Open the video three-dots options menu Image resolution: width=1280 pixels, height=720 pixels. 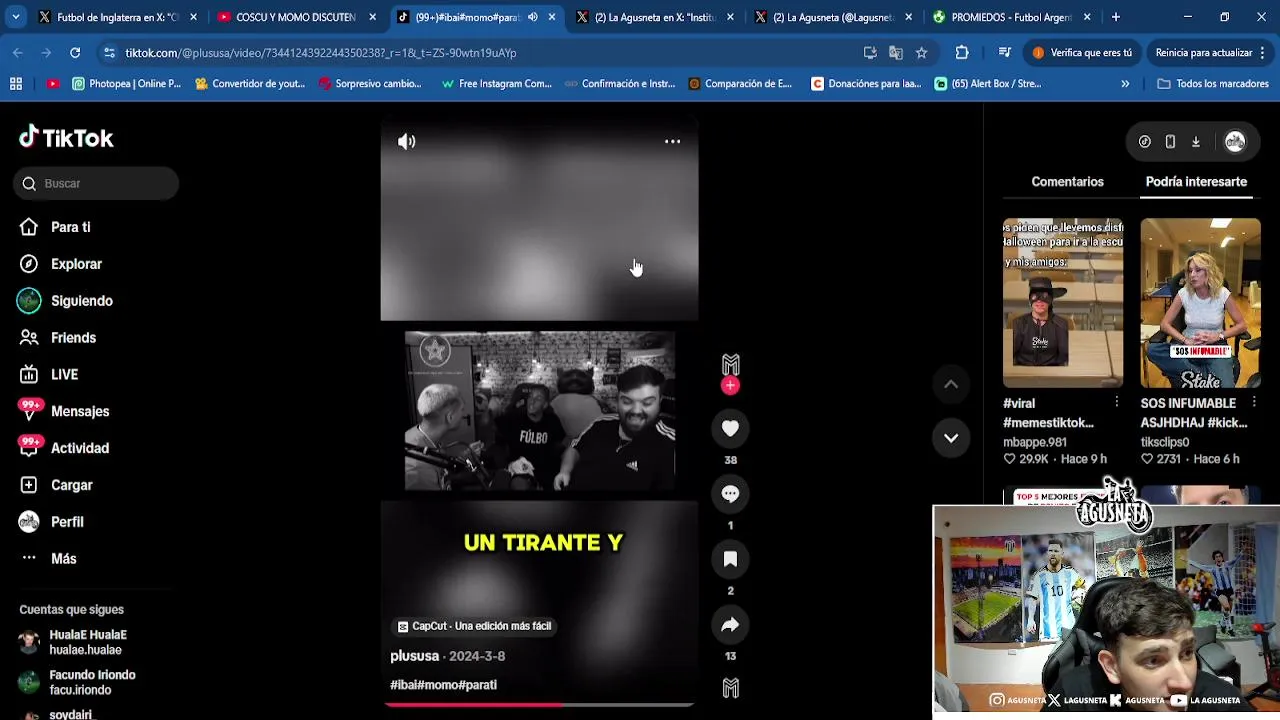(673, 142)
